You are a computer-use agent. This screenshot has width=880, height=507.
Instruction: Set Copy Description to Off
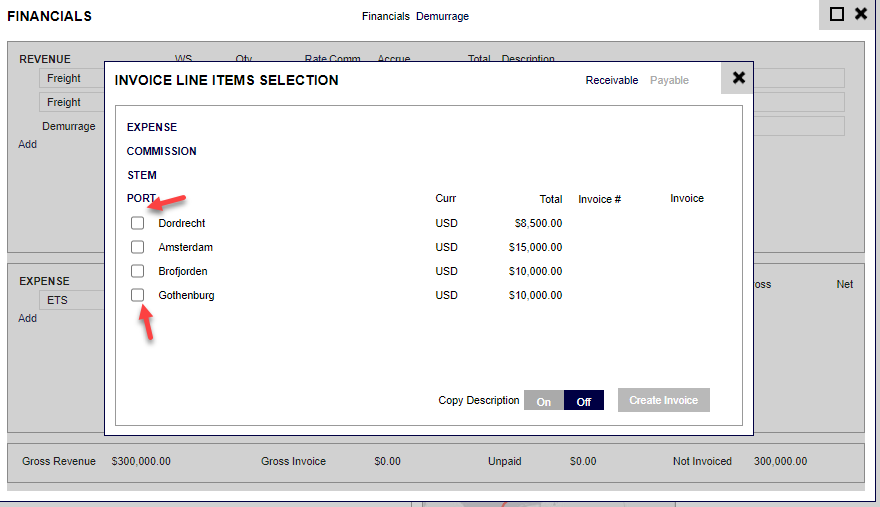pyautogui.click(x=584, y=401)
